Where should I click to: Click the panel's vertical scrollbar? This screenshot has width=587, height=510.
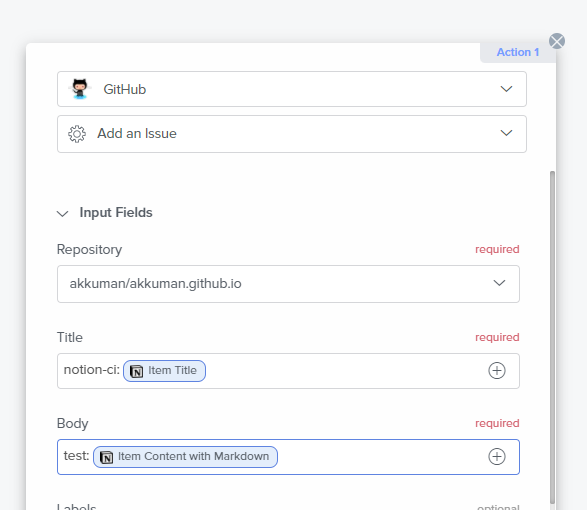pos(552,337)
